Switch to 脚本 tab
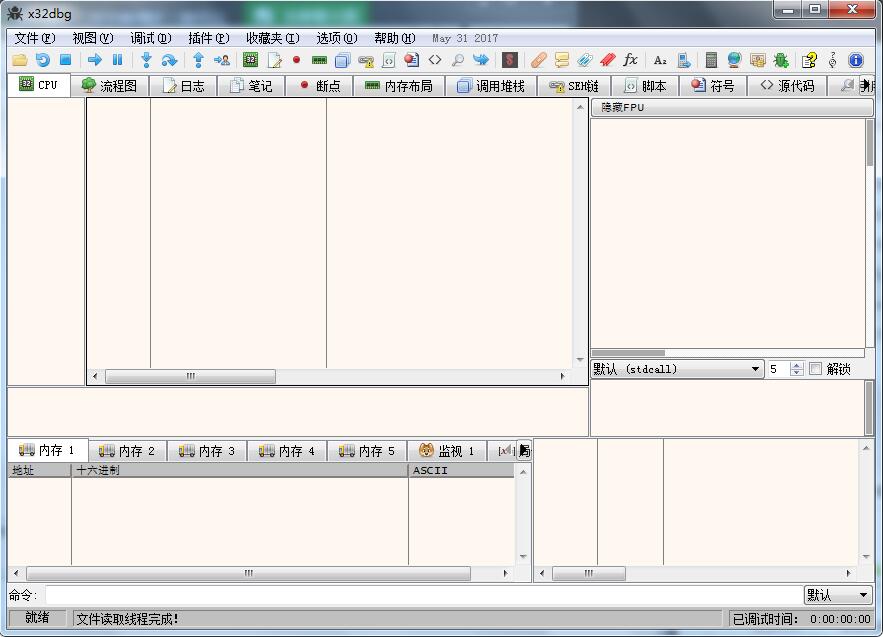Screen dimensions: 883x637 (x=645, y=86)
